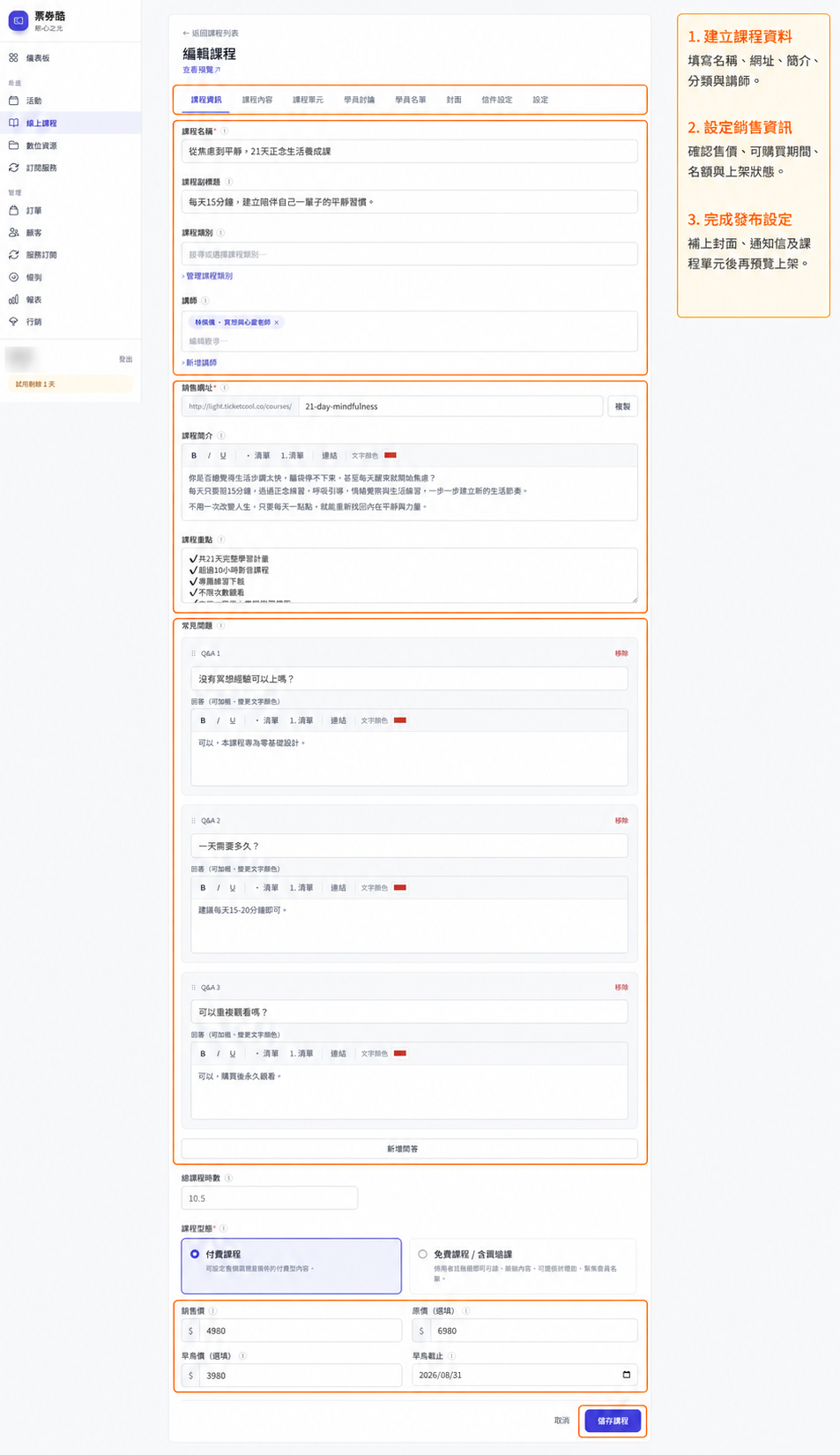Click the Q&A 2 question field 一天需要多久？

click(409, 846)
